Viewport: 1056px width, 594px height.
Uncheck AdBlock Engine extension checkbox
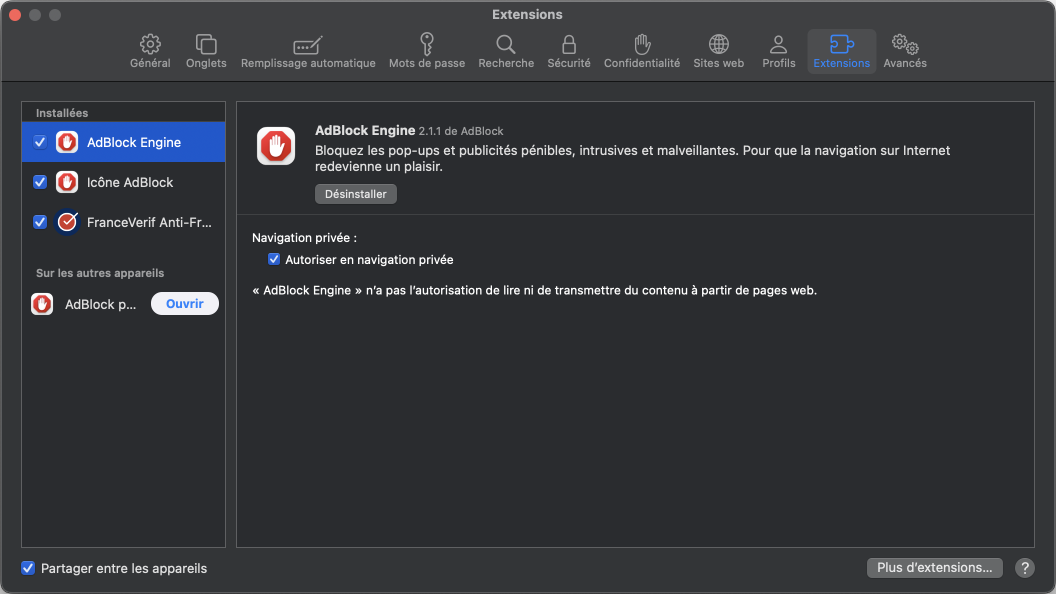click(40, 142)
